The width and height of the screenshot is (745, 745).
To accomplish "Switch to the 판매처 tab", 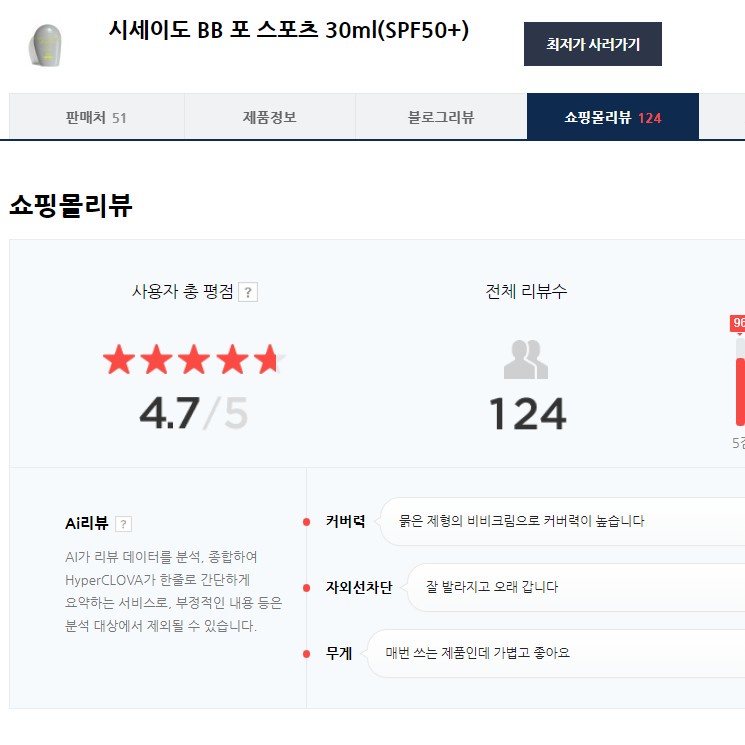I will point(96,117).
